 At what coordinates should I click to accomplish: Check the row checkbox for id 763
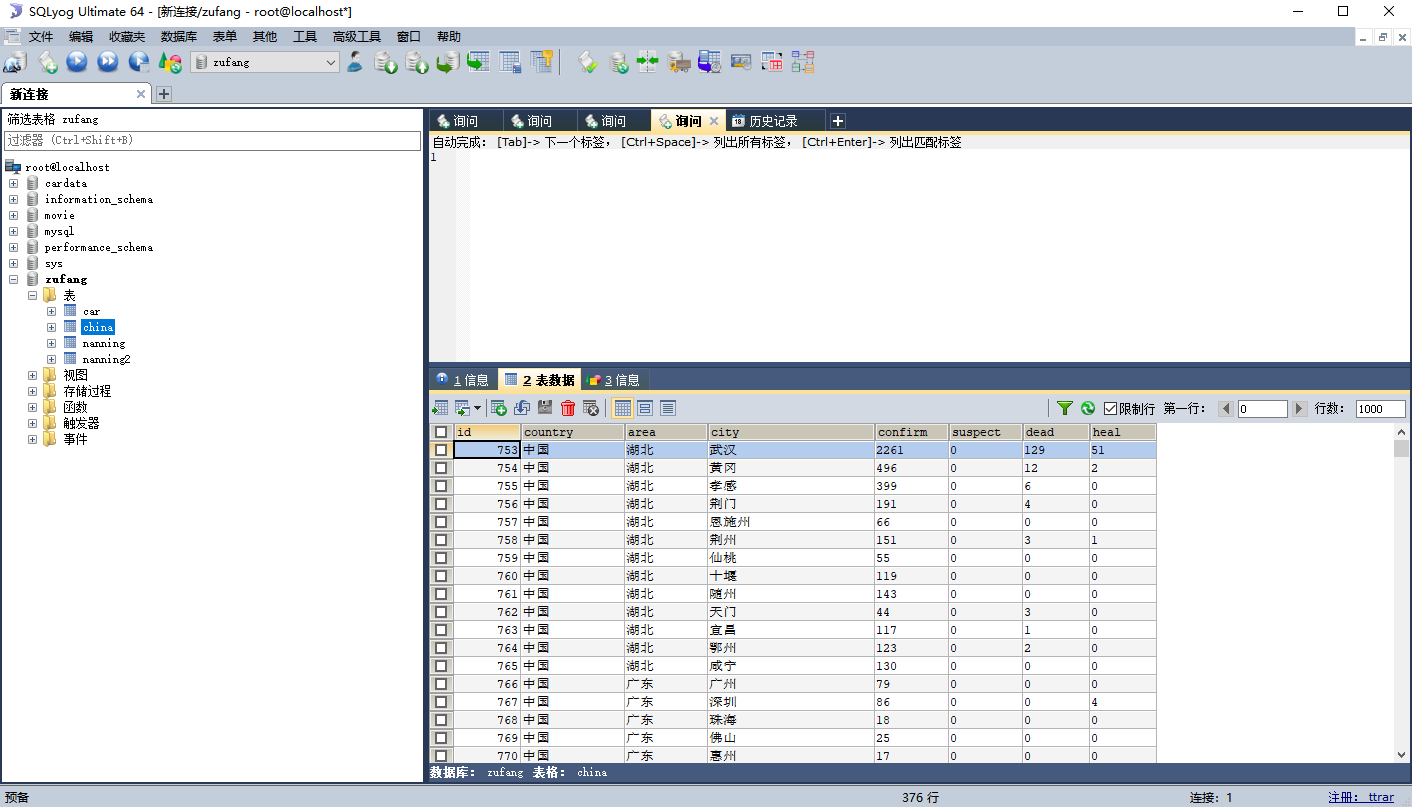point(441,630)
